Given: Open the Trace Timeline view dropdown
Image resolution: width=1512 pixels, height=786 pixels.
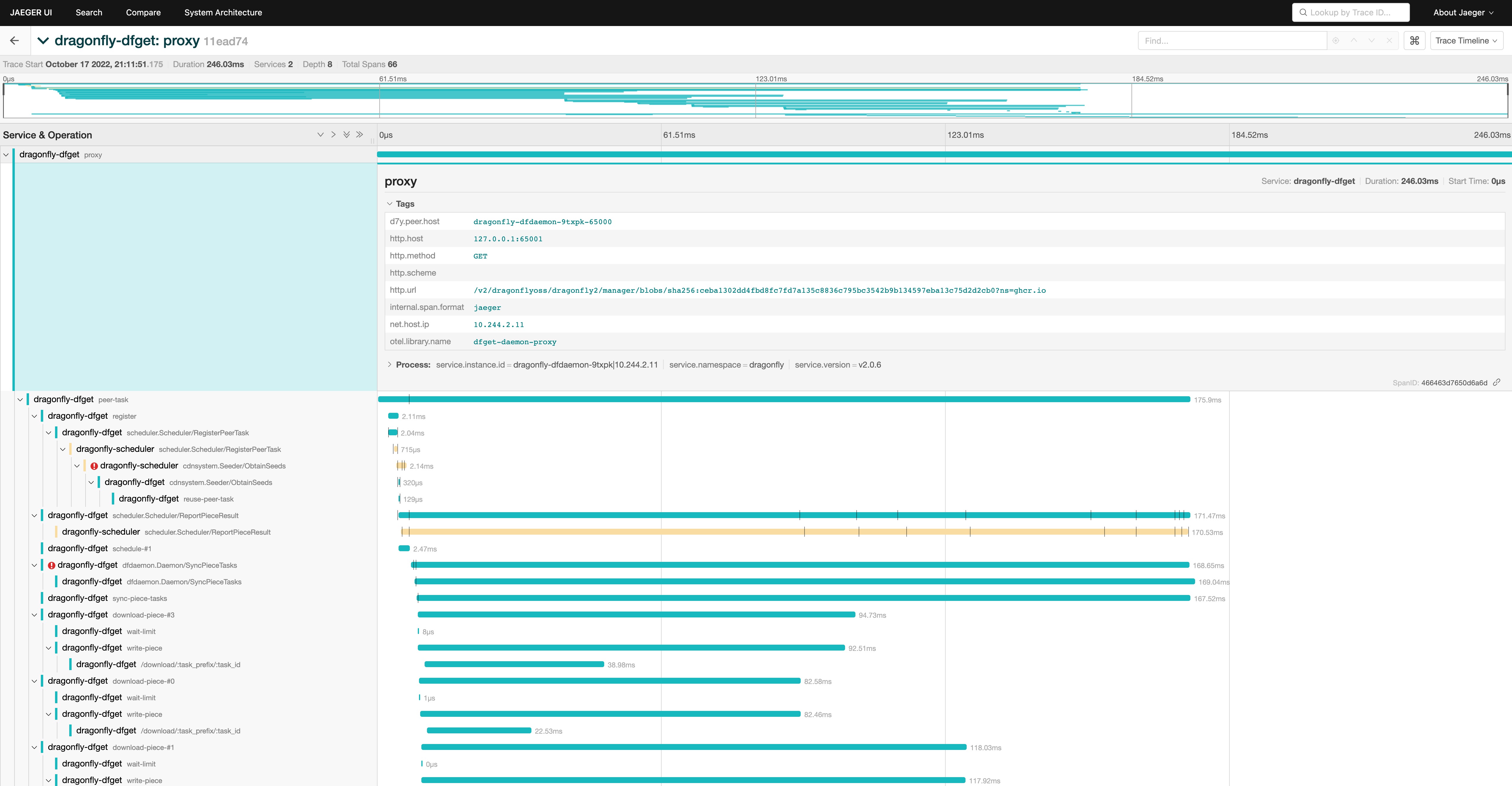Looking at the screenshot, I should tap(1466, 41).
